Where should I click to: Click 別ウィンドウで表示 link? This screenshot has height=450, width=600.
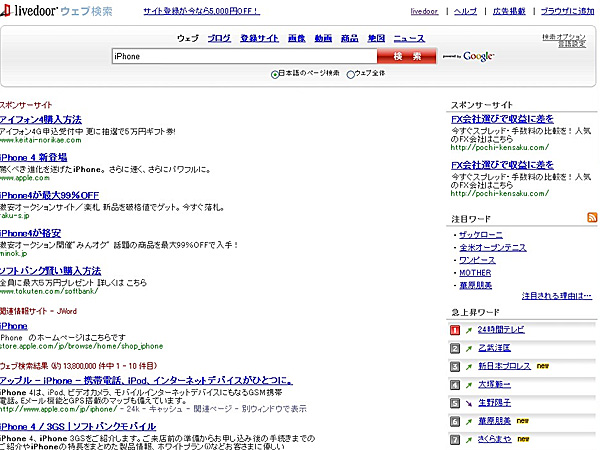tap(274, 409)
